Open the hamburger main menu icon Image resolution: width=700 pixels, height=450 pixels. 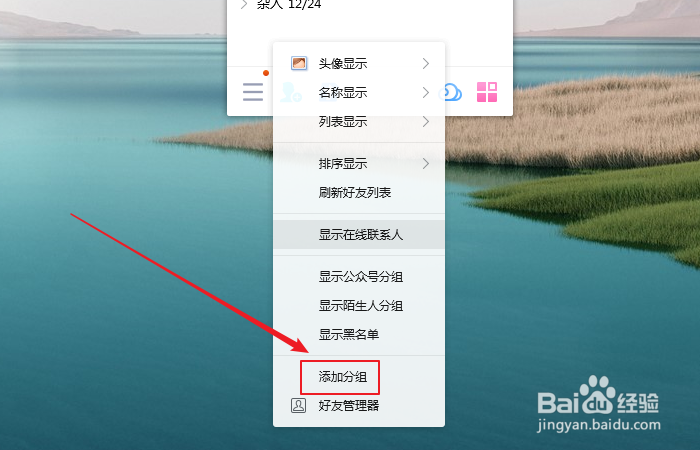253,92
